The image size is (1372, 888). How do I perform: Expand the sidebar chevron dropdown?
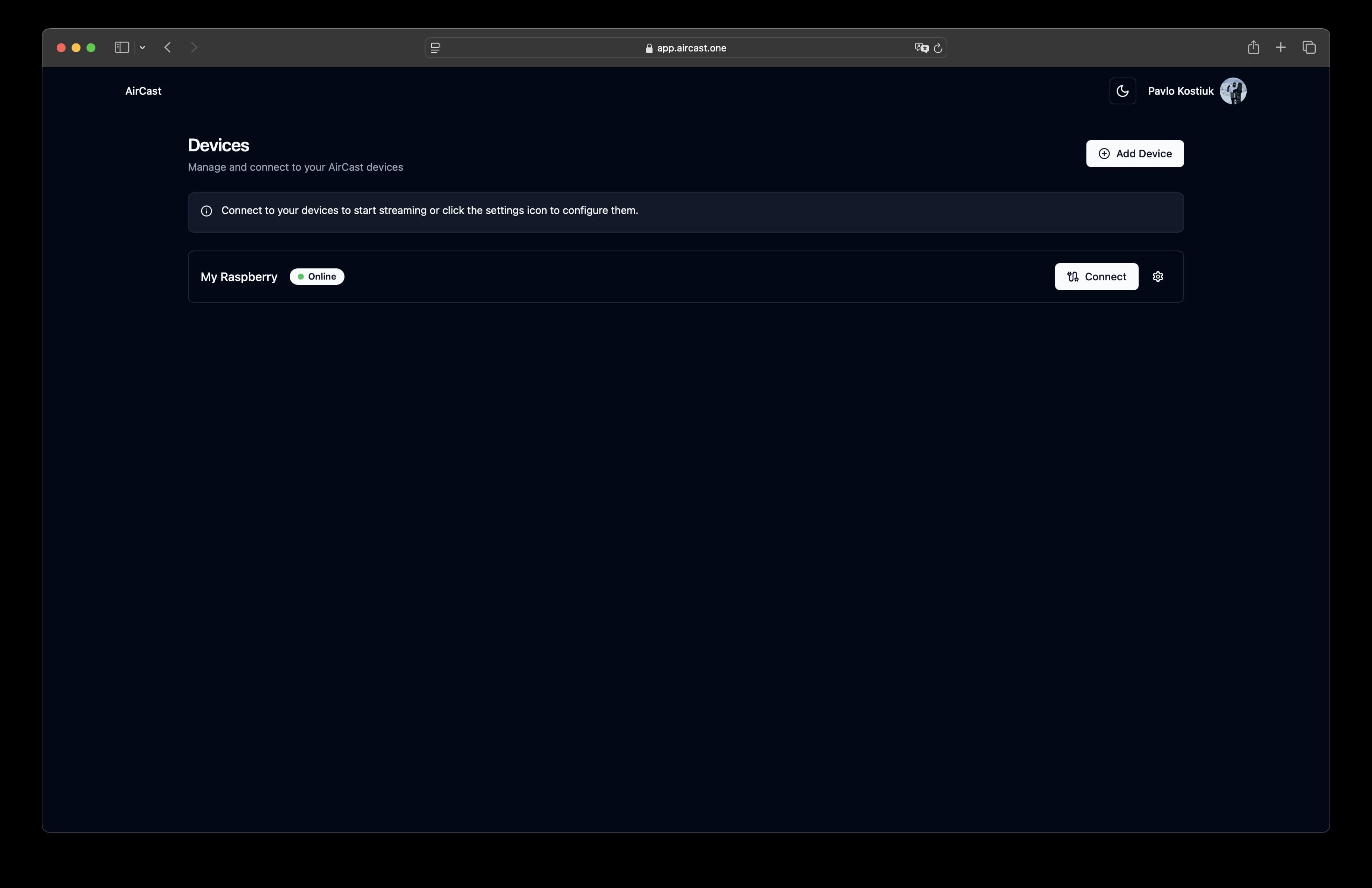[x=142, y=47]
